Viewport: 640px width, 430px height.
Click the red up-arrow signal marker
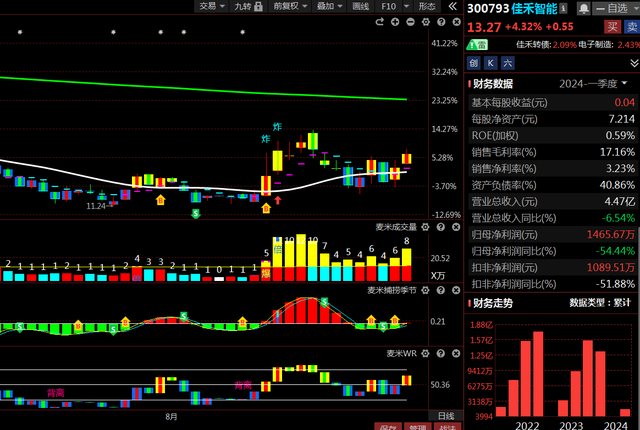278,200
